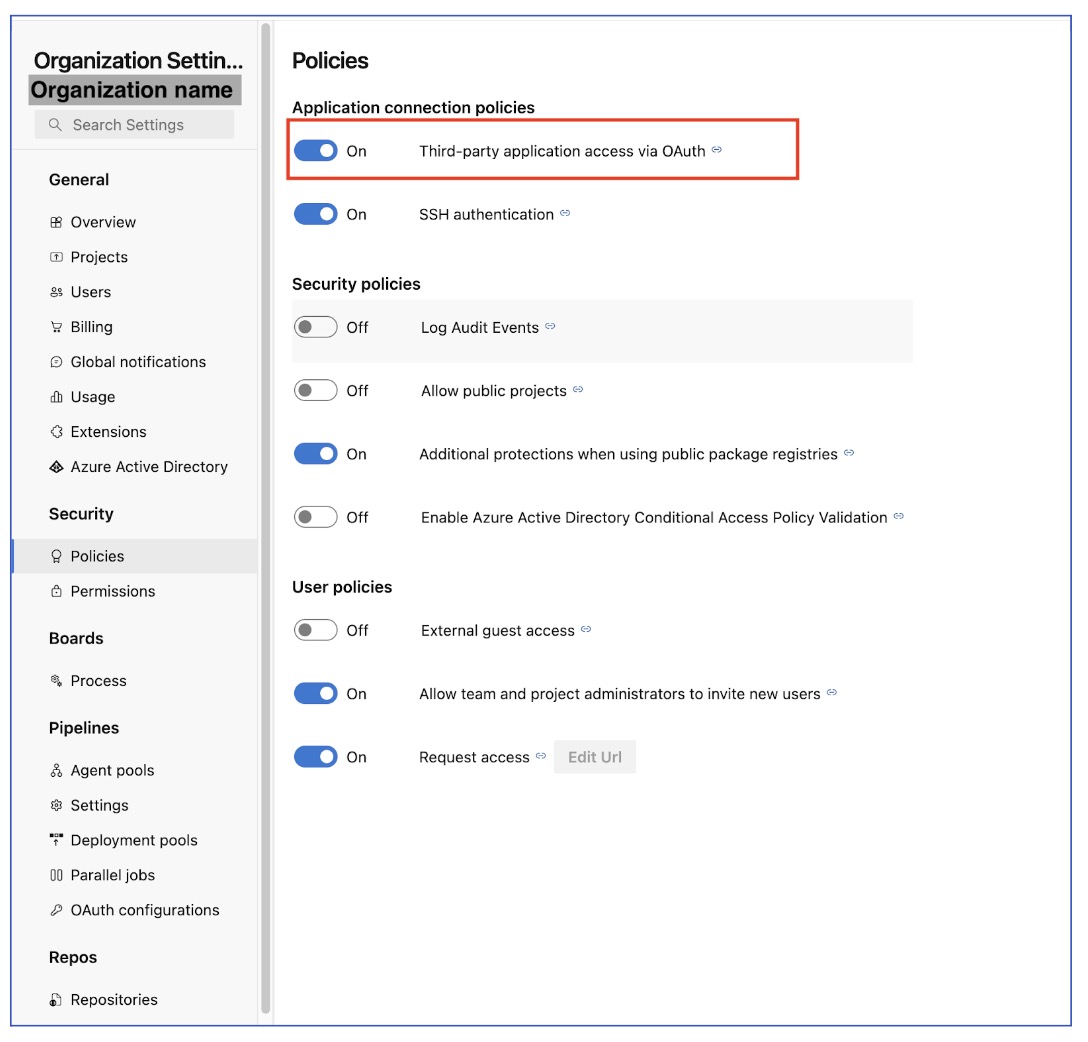Switch off the Request access toggle
The width and height of the screenshot is (1088, 1042).
tap(316, 757)
